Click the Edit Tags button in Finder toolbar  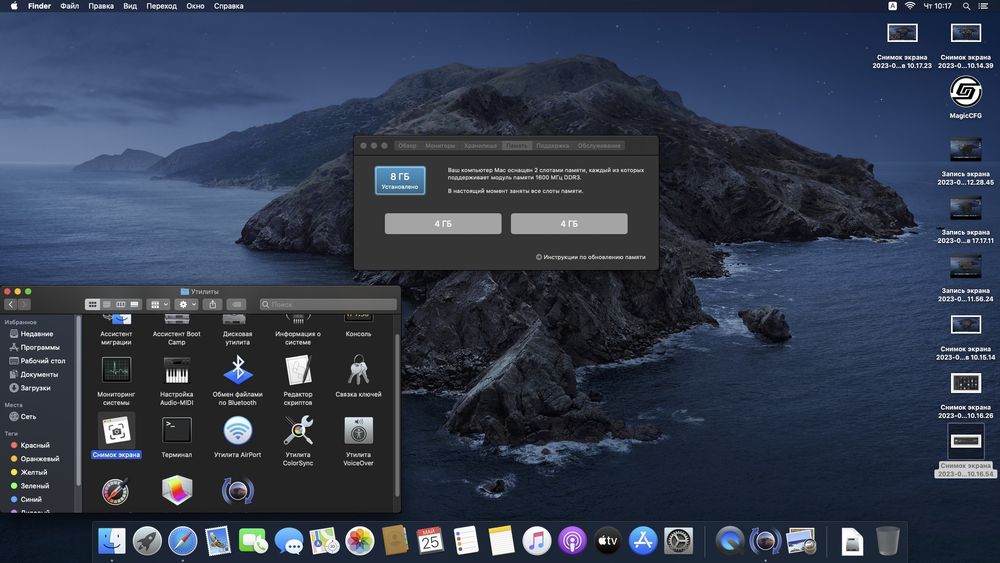(x=237, y=304)
